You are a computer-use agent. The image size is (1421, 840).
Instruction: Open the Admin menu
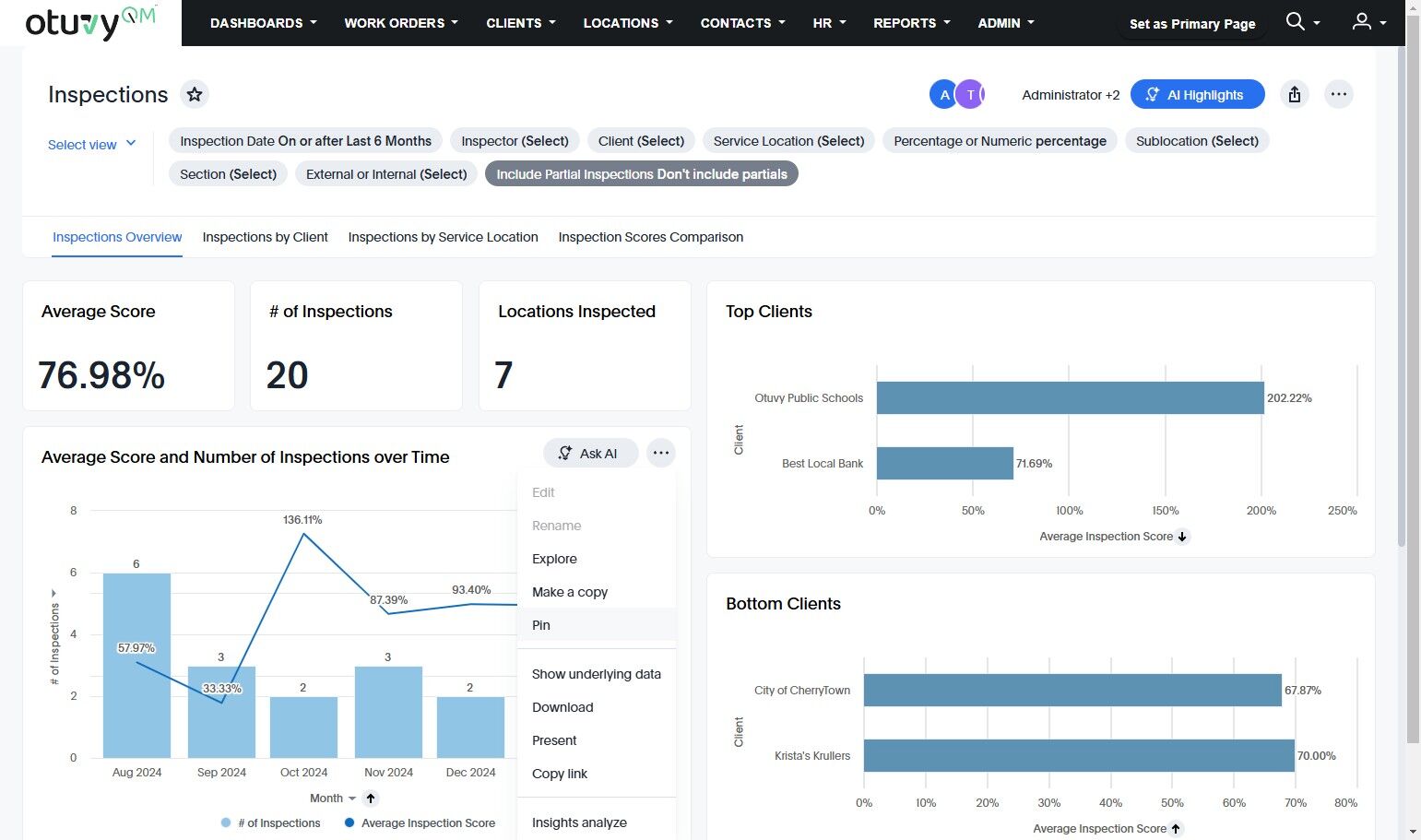click(1006, 23)
